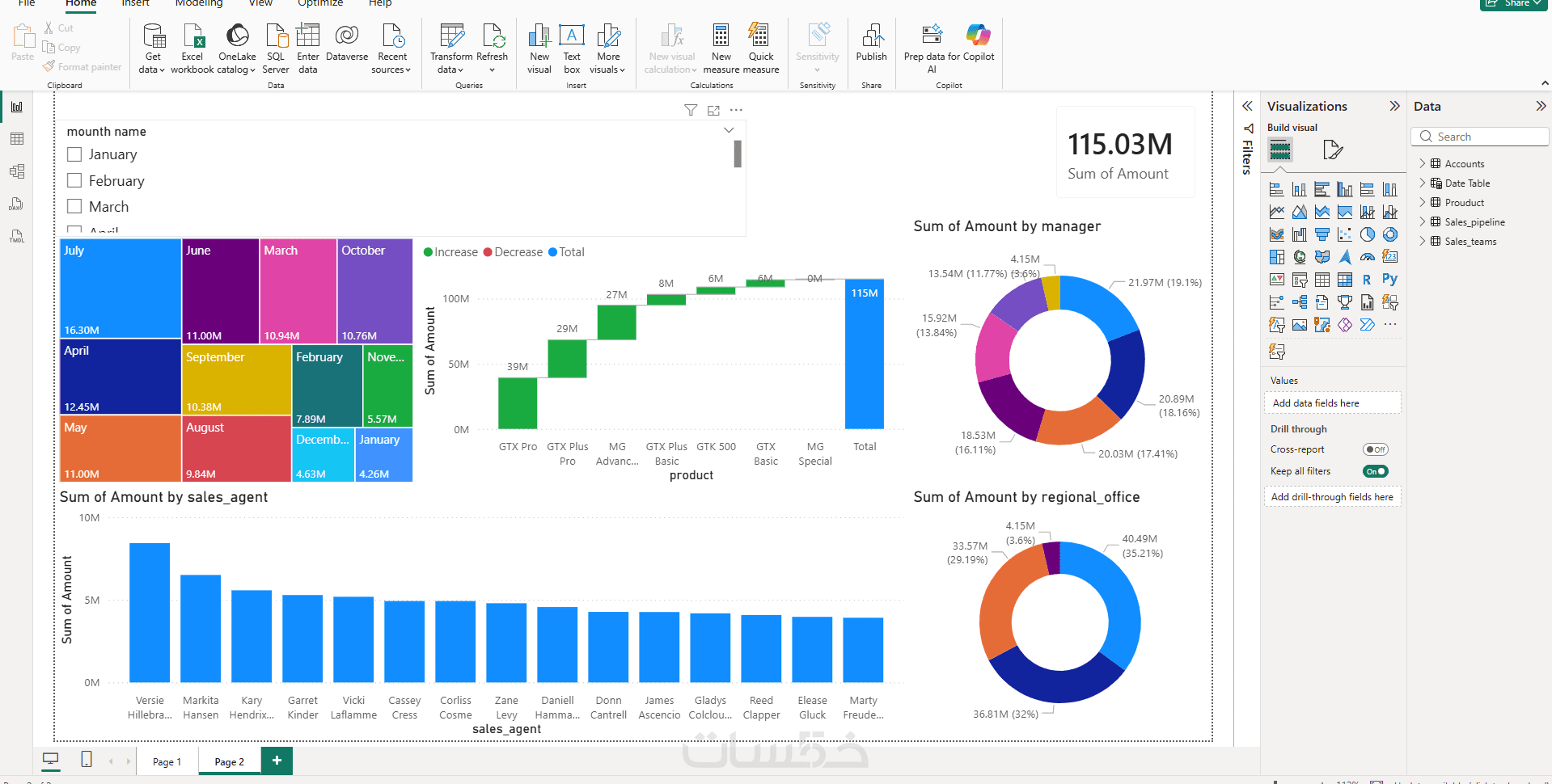The width and height of the screenshot is (1552, 784).
Task: Click the filter icon above the slicer
Action: (x=691, y=110)
